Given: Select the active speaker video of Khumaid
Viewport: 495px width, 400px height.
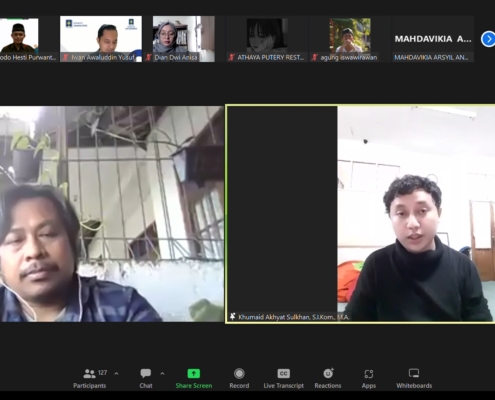Looking at the screenshot, I should (360, 214).
